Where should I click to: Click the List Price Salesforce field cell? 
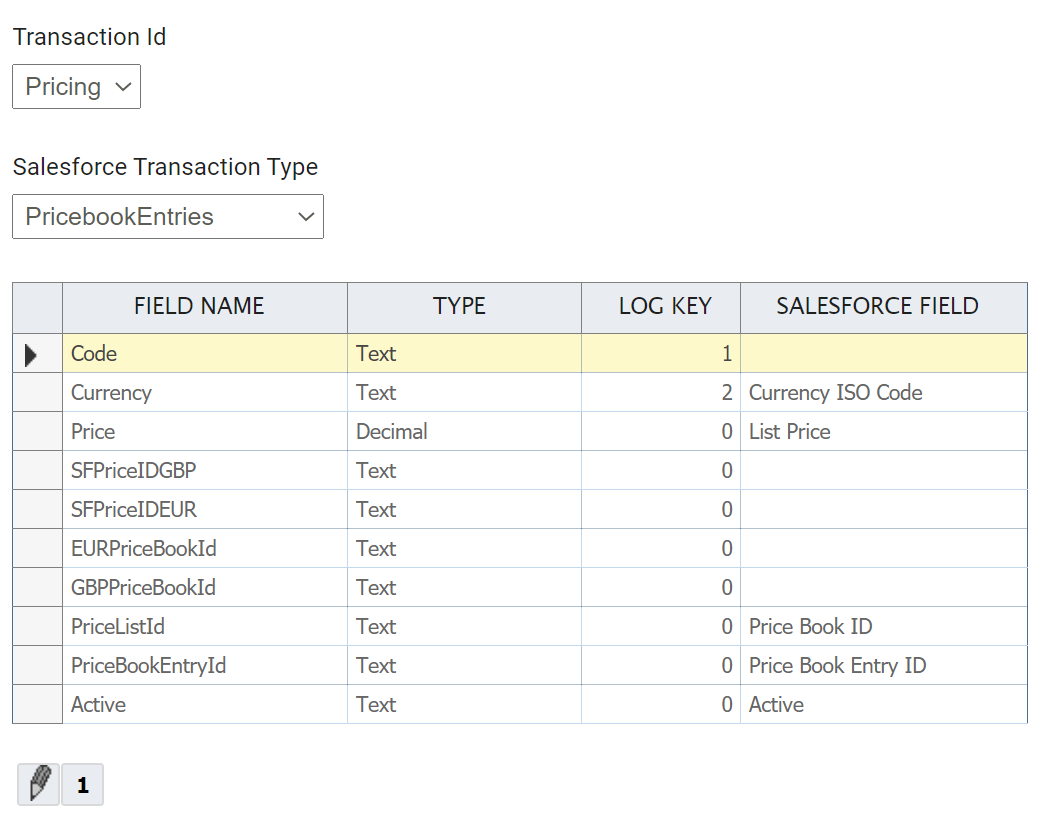[790, 432]
